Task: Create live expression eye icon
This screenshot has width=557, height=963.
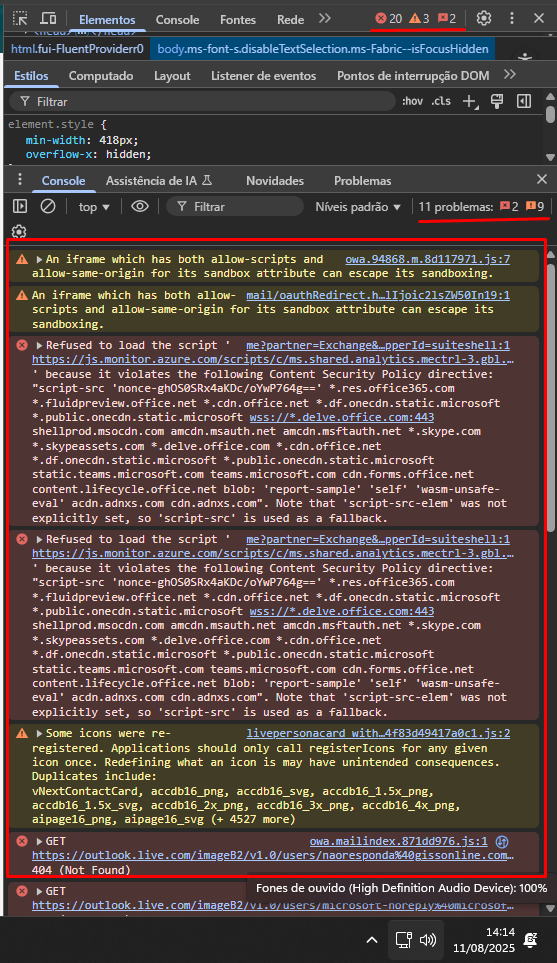Action: (140, 206)
